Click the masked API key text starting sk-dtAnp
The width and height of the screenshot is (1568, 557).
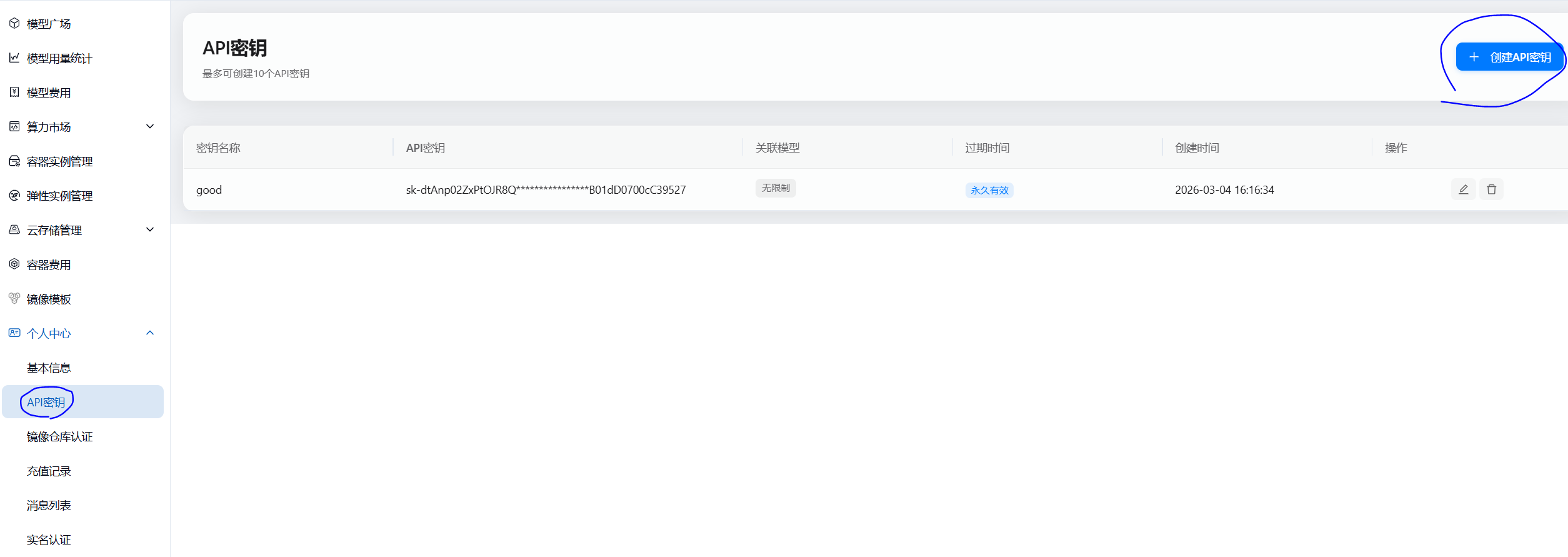click(x=546, y=190)
